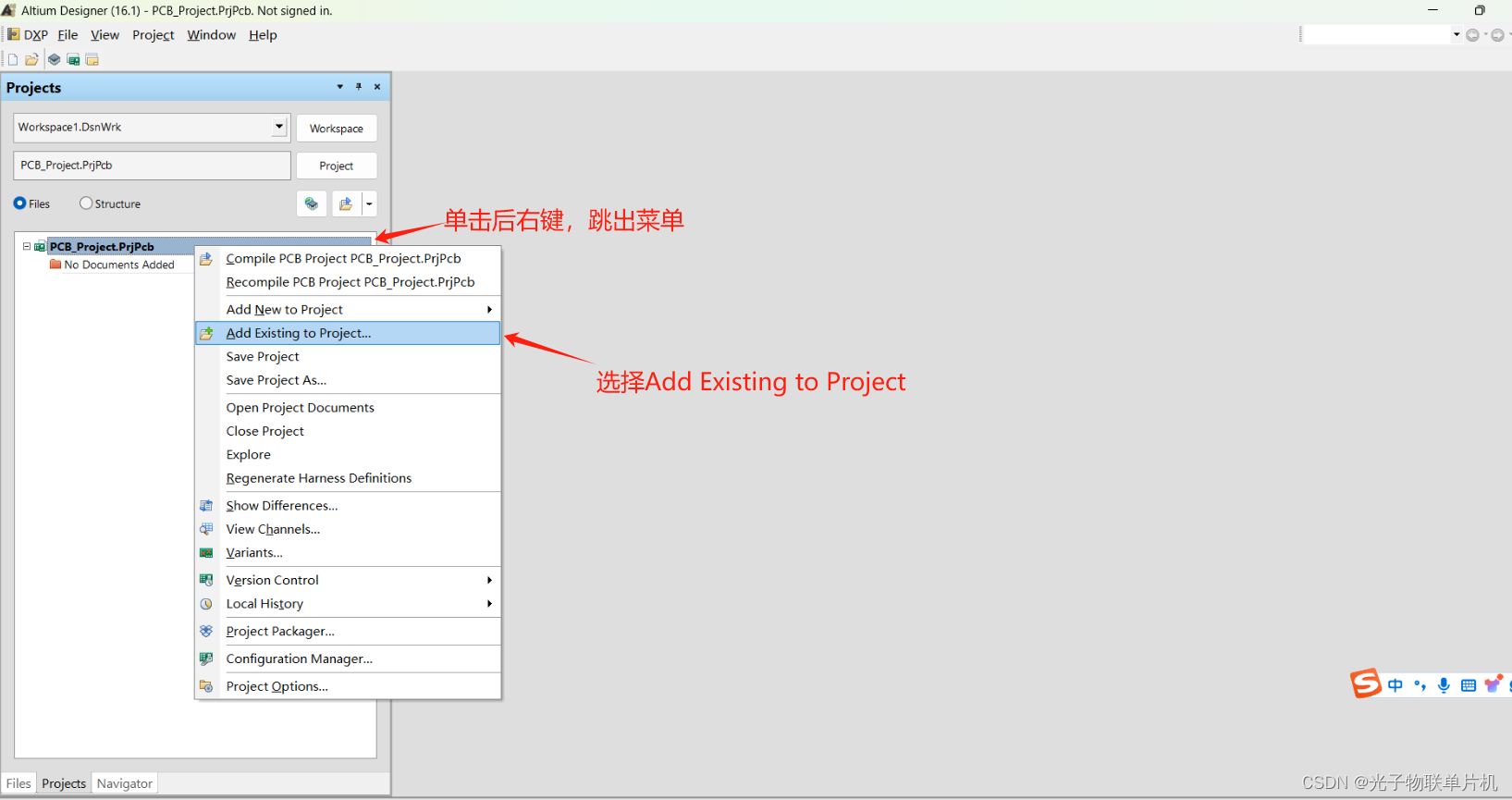The width and height of the screenshot is (1512, 800).
Task: Choose Configuration Manager
Action: (348, 658)
